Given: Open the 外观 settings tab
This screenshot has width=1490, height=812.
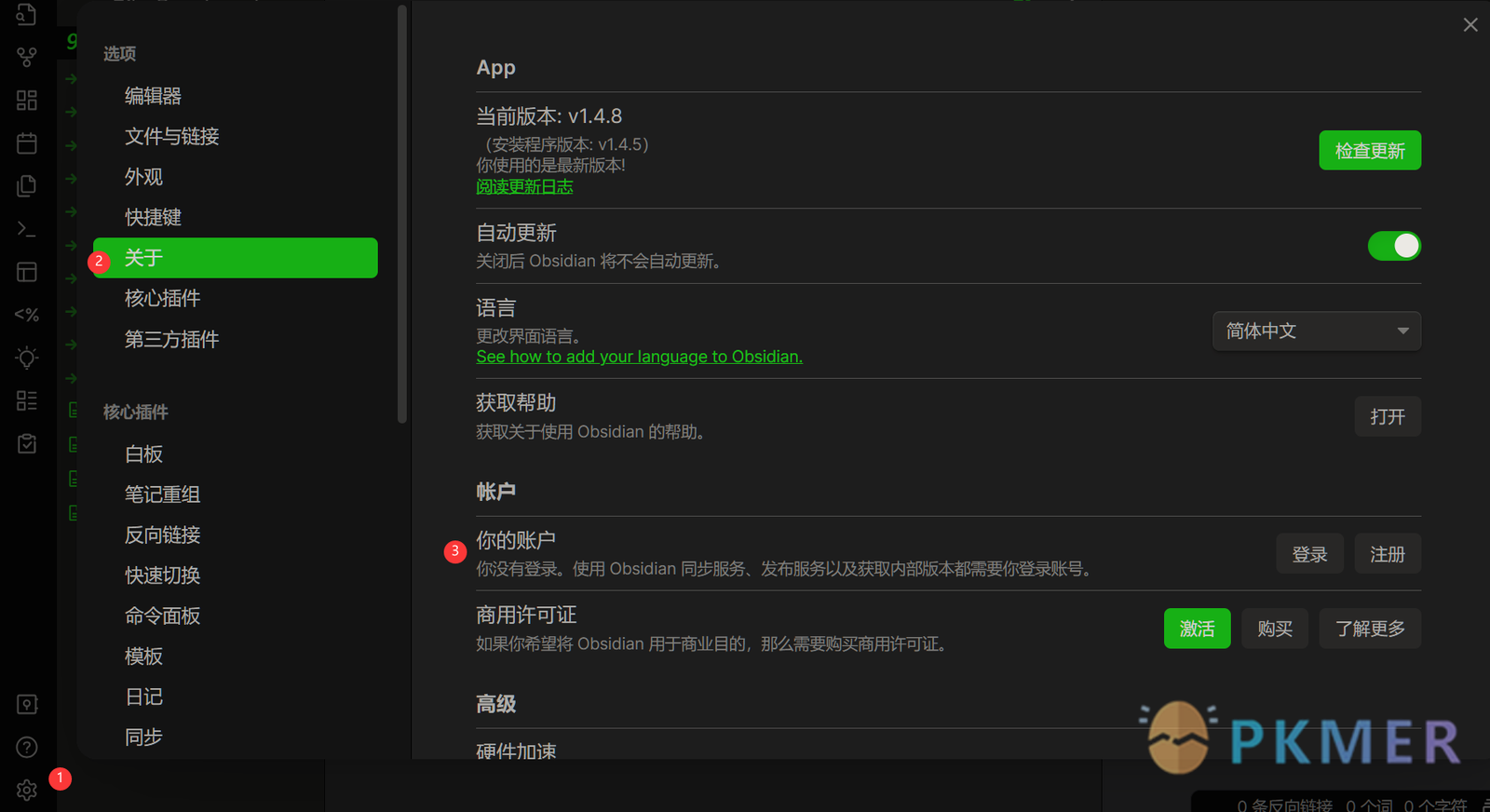Looking at the screenshot, I should pos(236,177).
